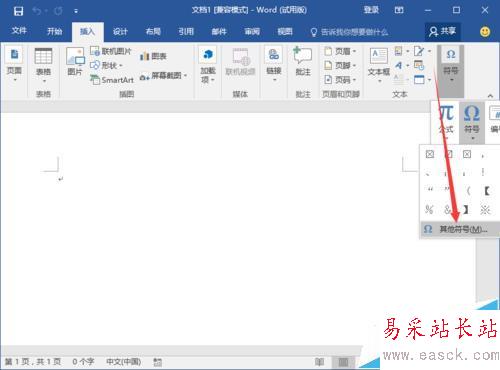Insert a SmartArt graphic

pos(112,80)
